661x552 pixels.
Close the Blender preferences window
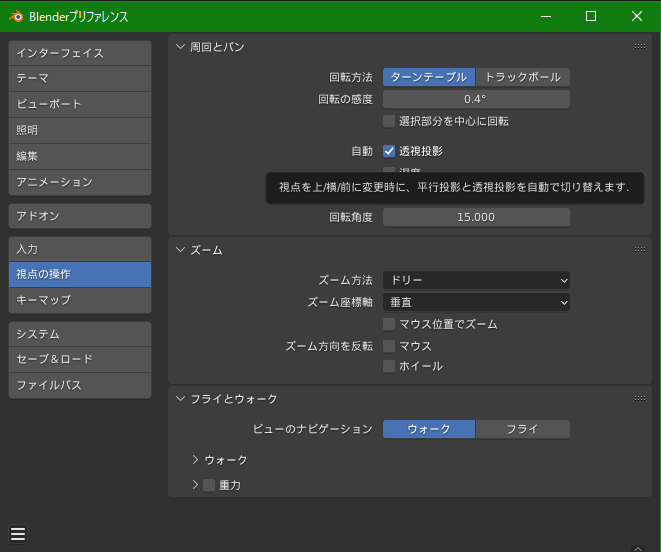[x=637, y=16]
